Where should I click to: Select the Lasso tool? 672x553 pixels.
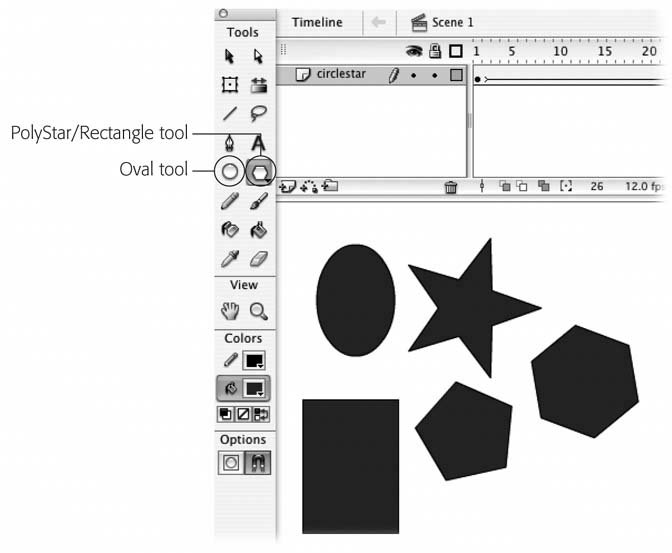click(258, 114)
